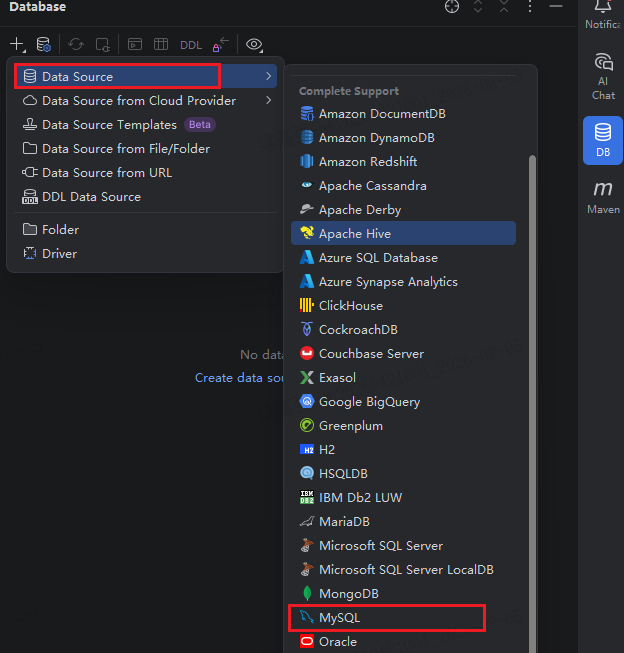Select Azure Synapse Analytics entry
The height and width of the screenshot is (653, 624).
403,282
